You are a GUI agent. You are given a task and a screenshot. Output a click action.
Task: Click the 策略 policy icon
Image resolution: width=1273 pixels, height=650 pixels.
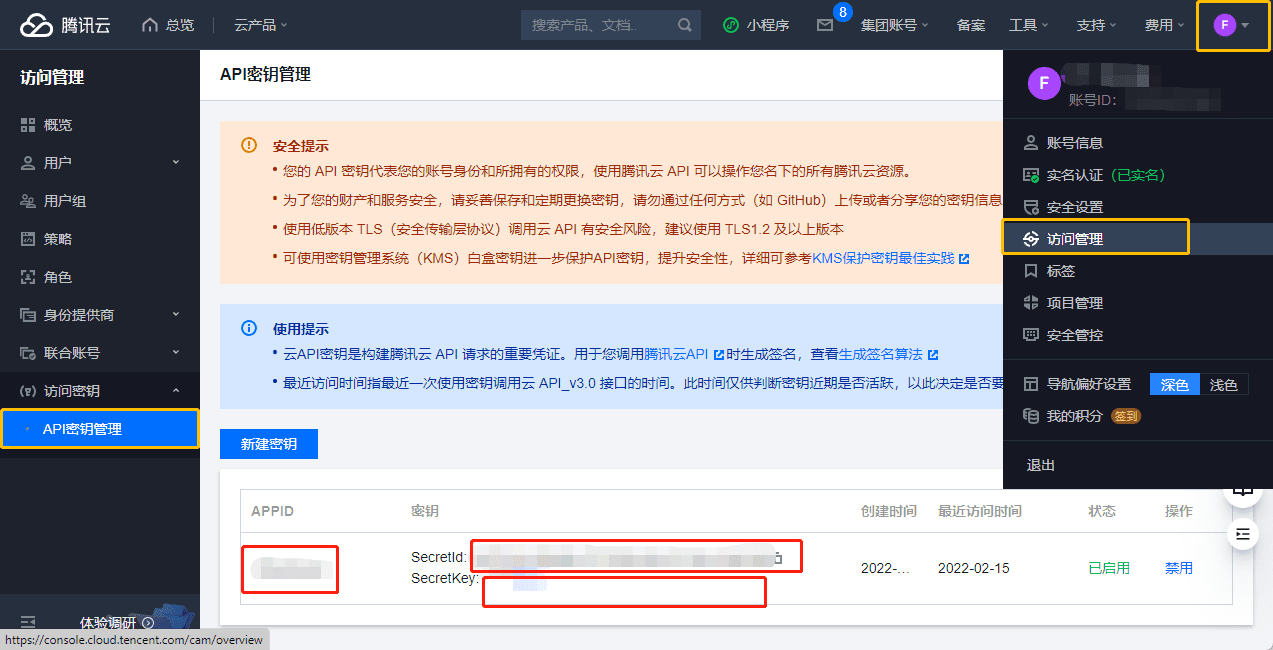(x=28, y=239)
